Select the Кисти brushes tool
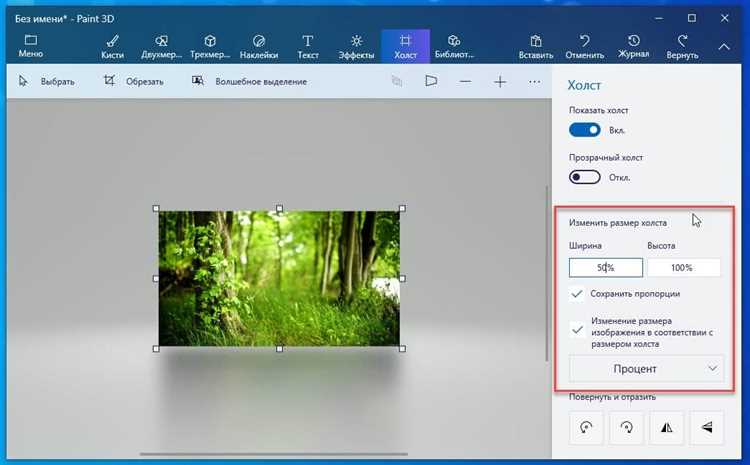This screenshot has width=750, height=465. [x=112, y=47]
